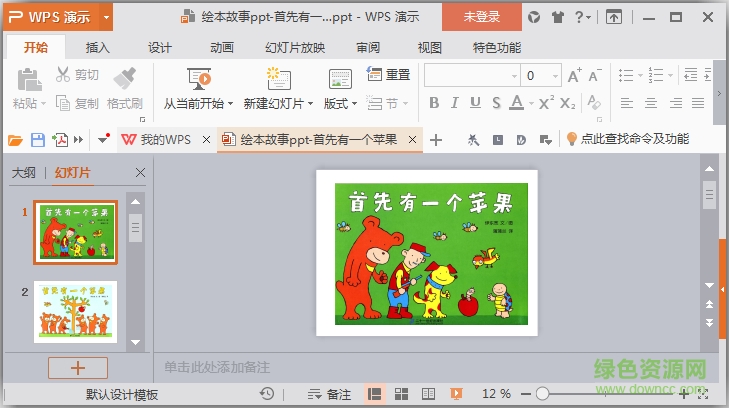Viewport: 729px width, 408px height.
Task: Click the Cut (剪切) scissors icon
Action: (63, 74)
